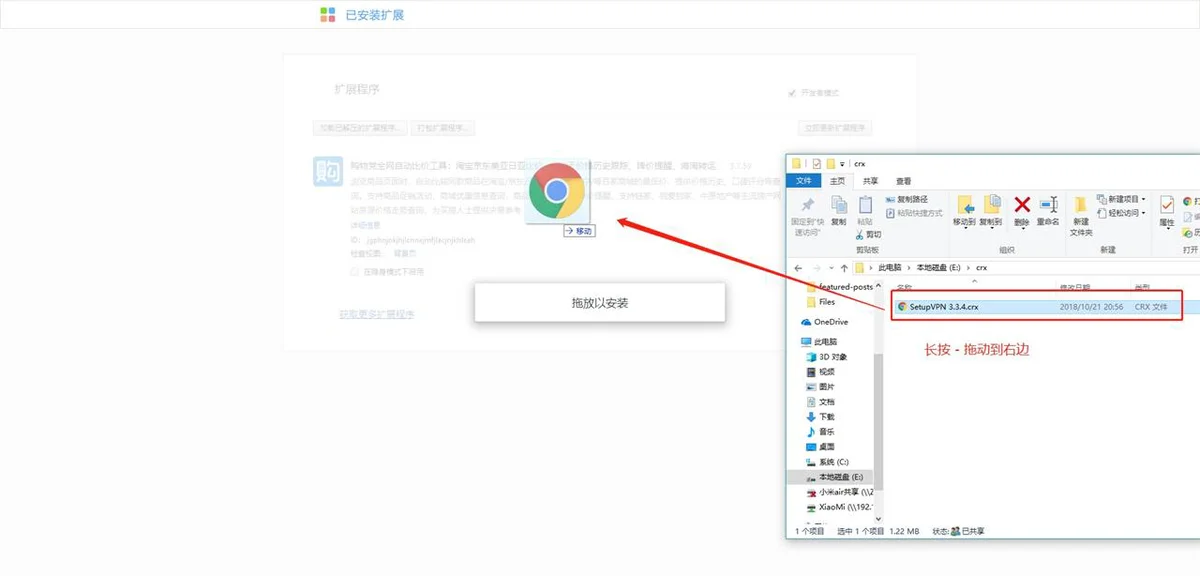This screenshot has width=1200, height=576.
Task: Open the 视频 (Videos) folder
Action: 819,372
